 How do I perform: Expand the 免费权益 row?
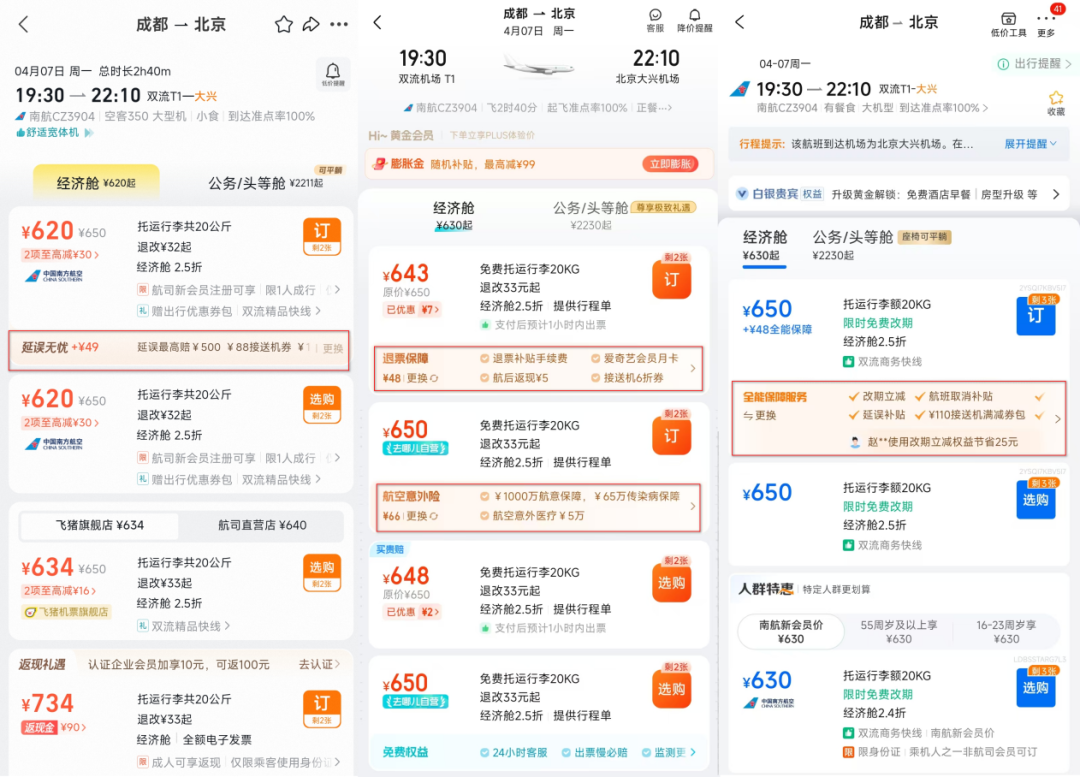(x=539, y=752)
